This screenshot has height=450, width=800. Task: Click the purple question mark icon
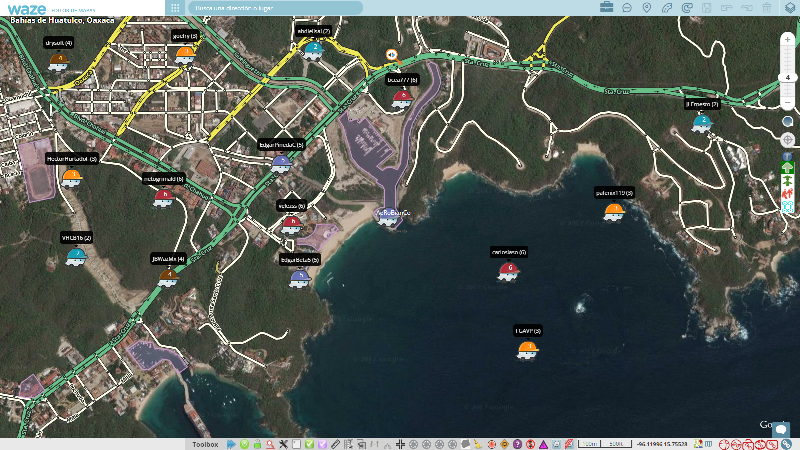pos(517,444)
